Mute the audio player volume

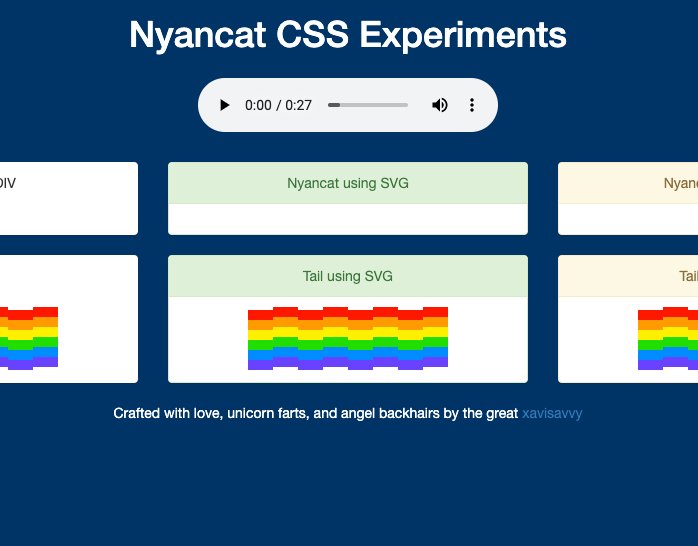[x=440, y=105]
